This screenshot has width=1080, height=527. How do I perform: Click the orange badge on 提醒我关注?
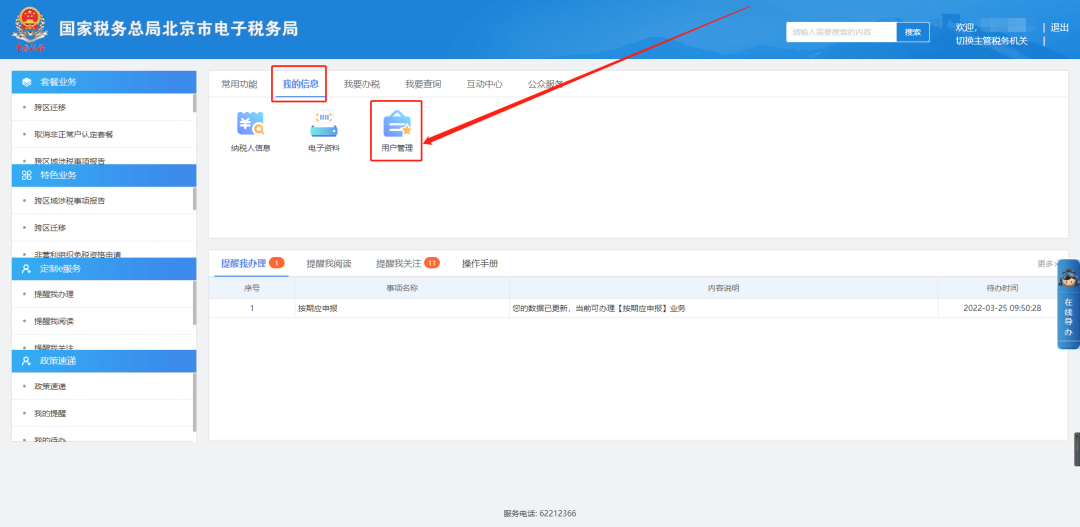point(432,263)
